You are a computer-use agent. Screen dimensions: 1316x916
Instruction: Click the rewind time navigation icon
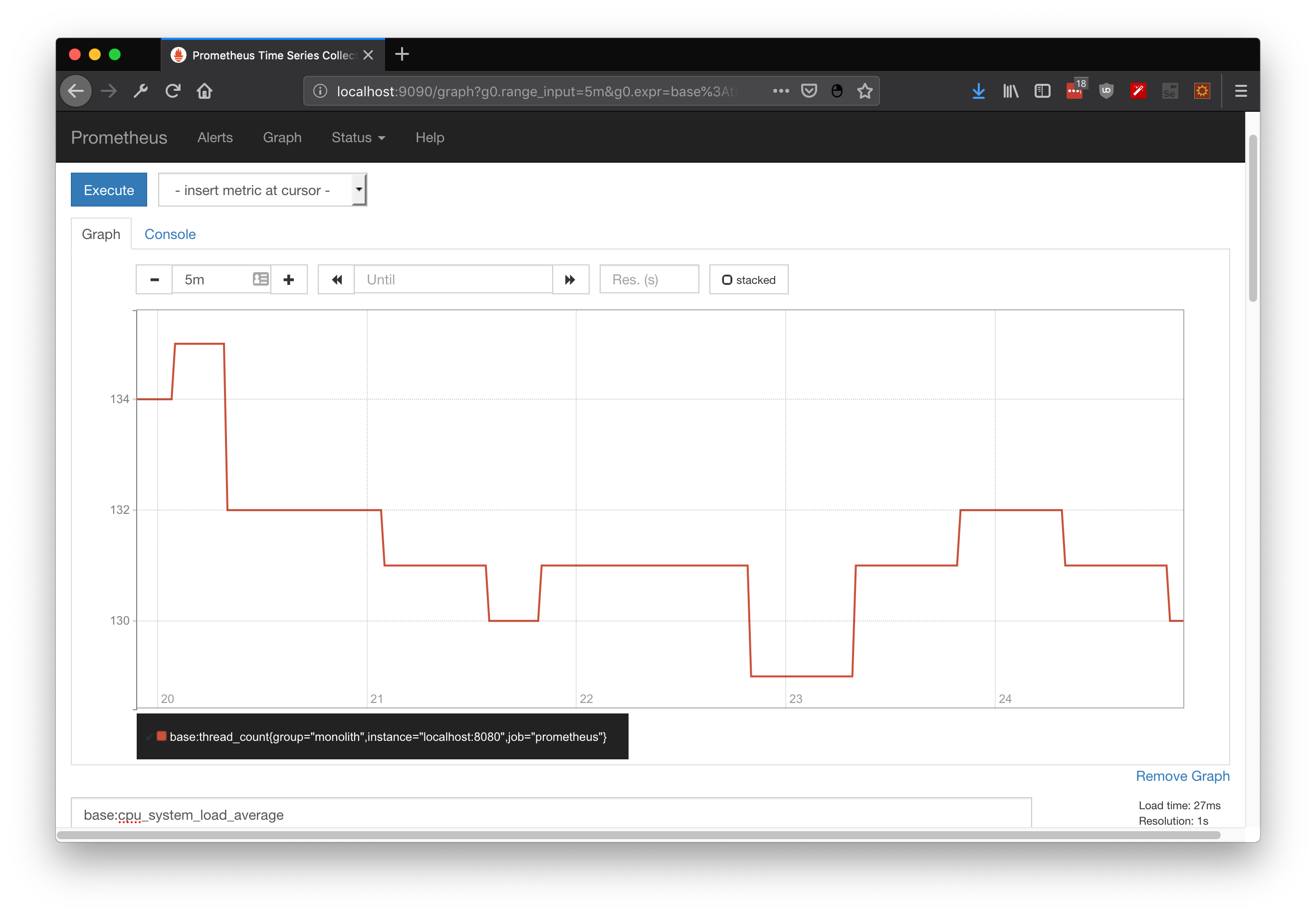(337, 280)
